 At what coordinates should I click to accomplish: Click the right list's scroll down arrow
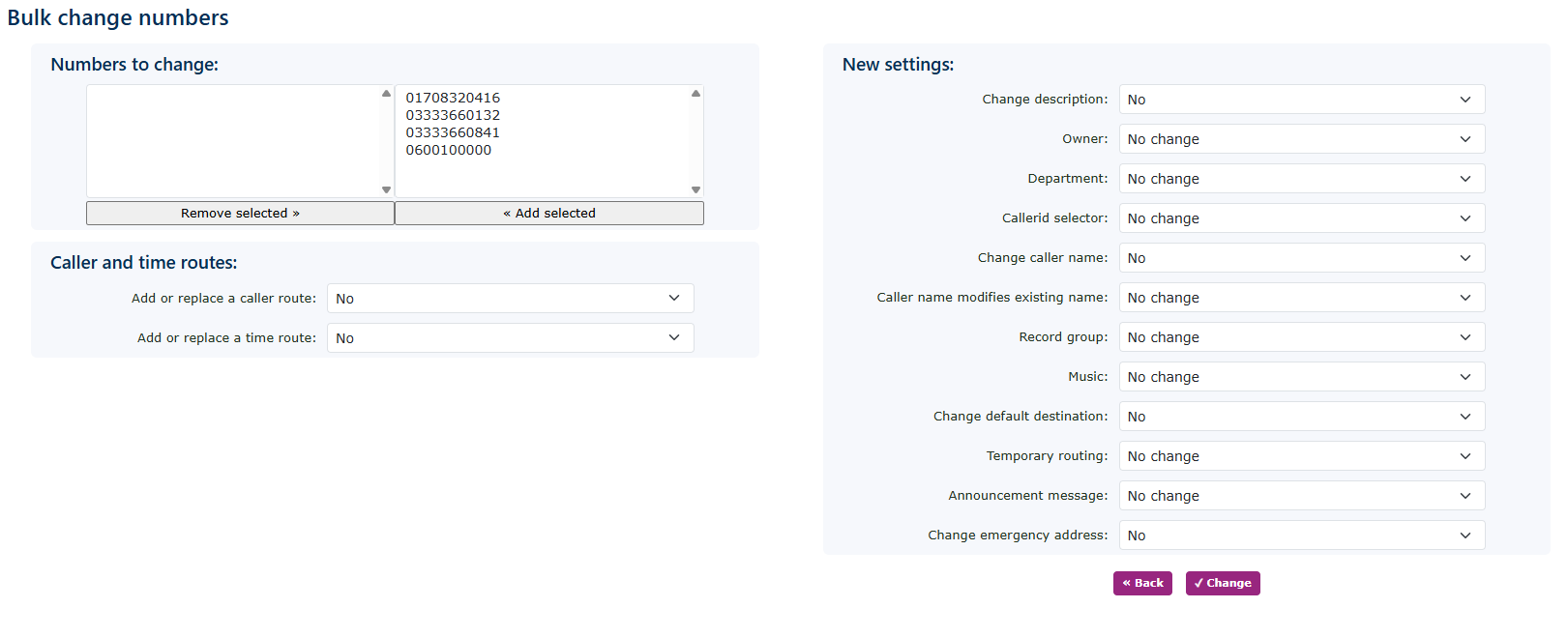[695, 190]
